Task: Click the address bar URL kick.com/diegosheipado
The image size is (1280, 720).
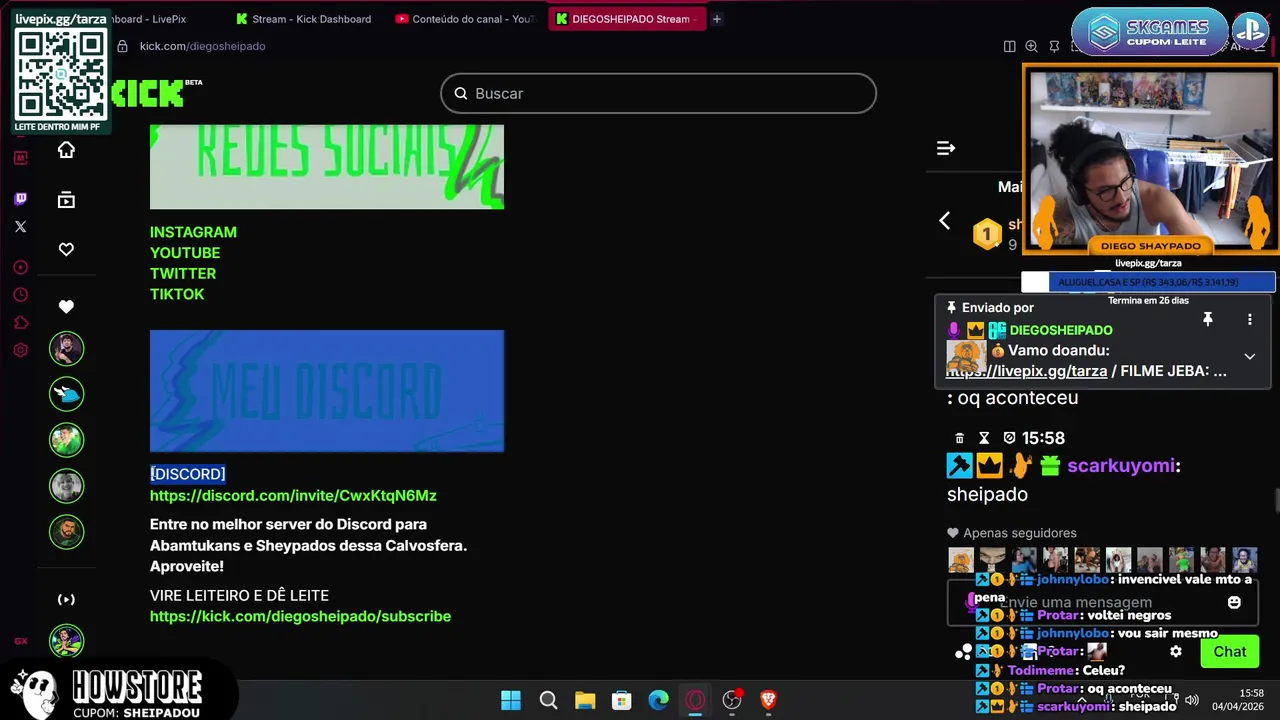Action: point(202,46)
